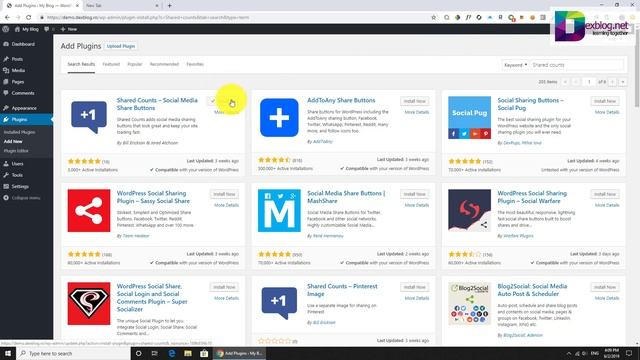The width and height of the screenshot is (640, 360).
Task: Install Social Sharing Buttons – Social Pug
Action: click(x=604, y=101)
